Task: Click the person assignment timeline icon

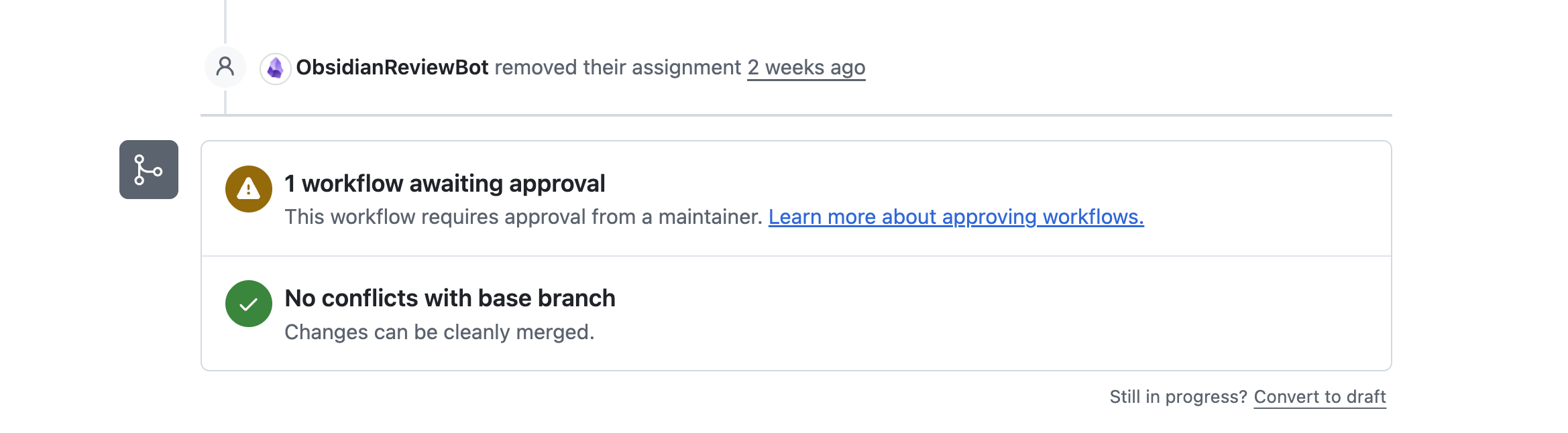Action: 225,66
